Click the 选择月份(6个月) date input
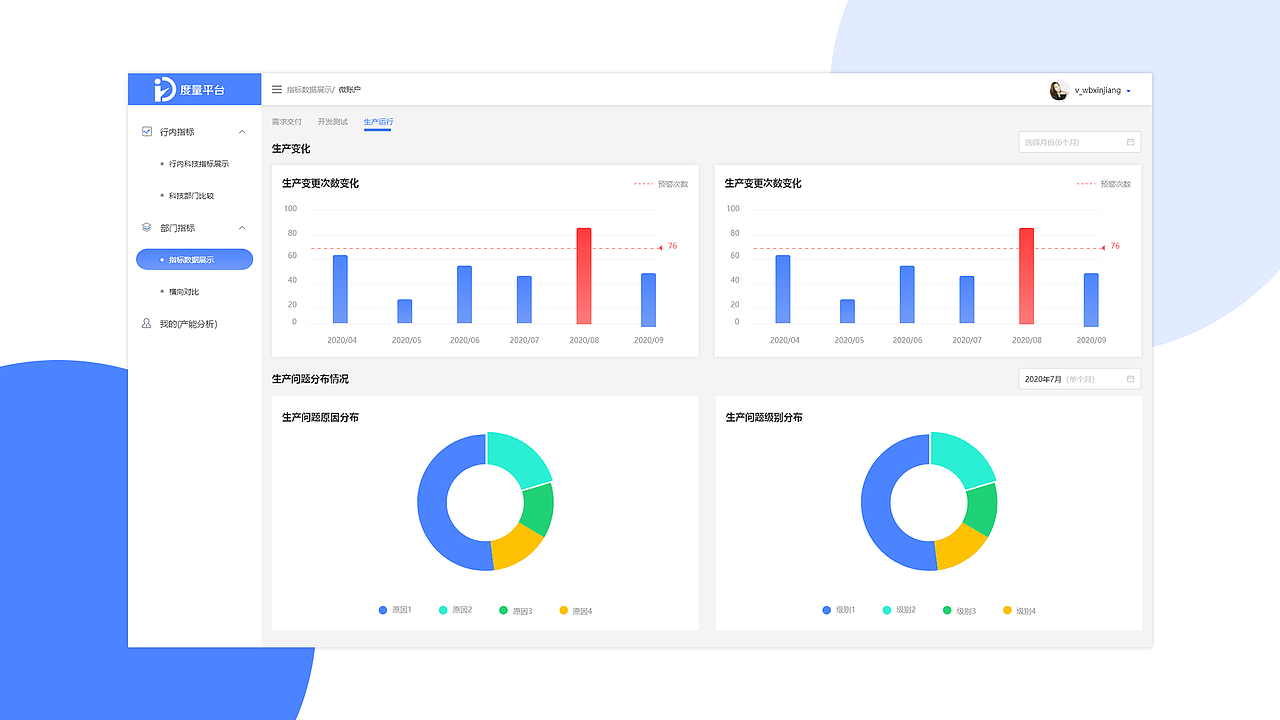Image resolution: width=1280 pixels, height=720 pixels. coord(1079,142)
